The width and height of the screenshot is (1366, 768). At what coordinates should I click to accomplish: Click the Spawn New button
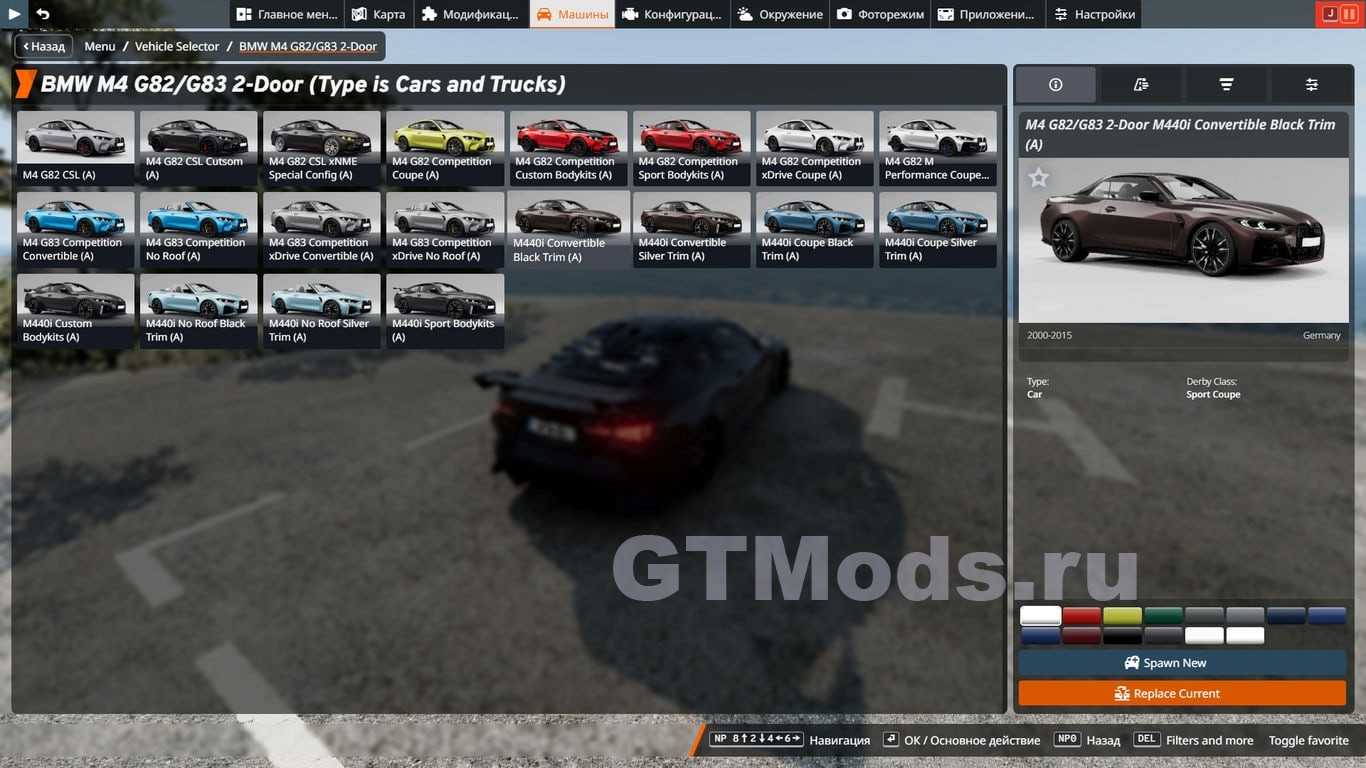tap(1182, 663)
